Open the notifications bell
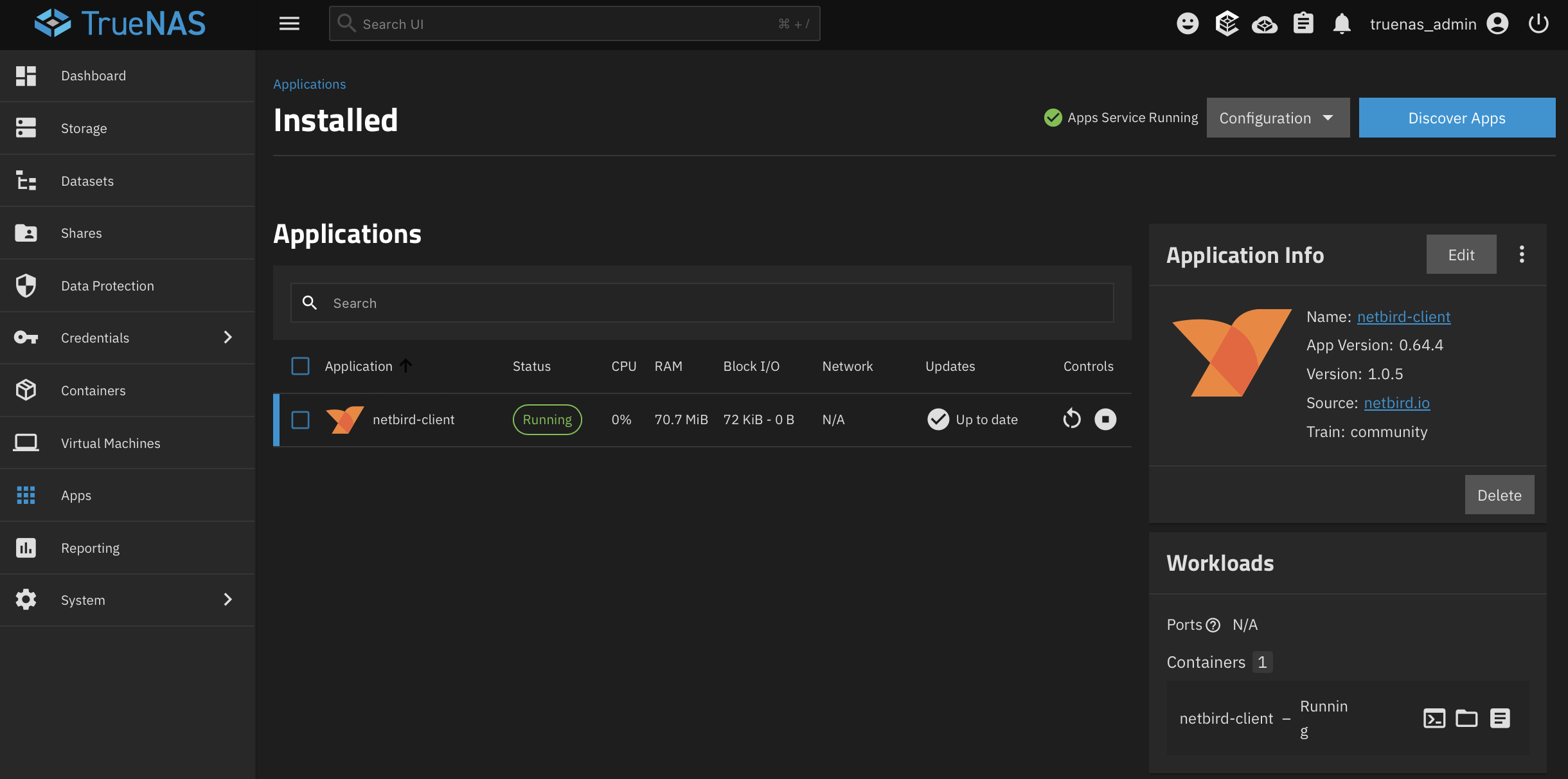 tap(1342, 23)
